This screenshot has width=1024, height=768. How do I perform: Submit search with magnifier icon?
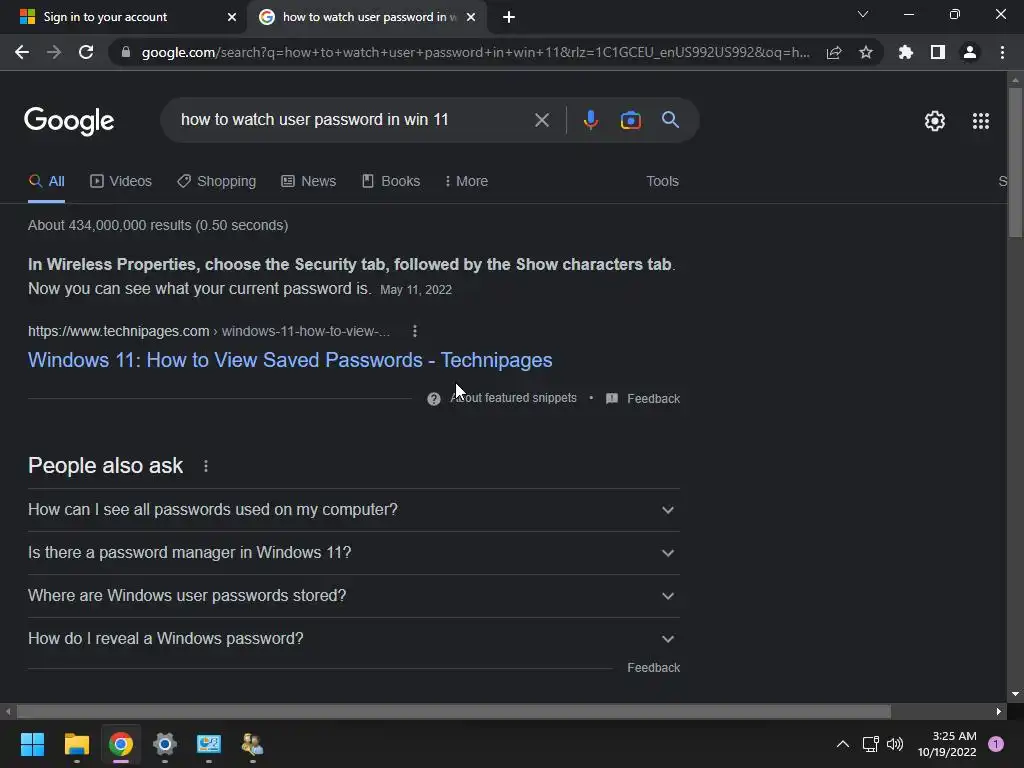tap(670, 120)
